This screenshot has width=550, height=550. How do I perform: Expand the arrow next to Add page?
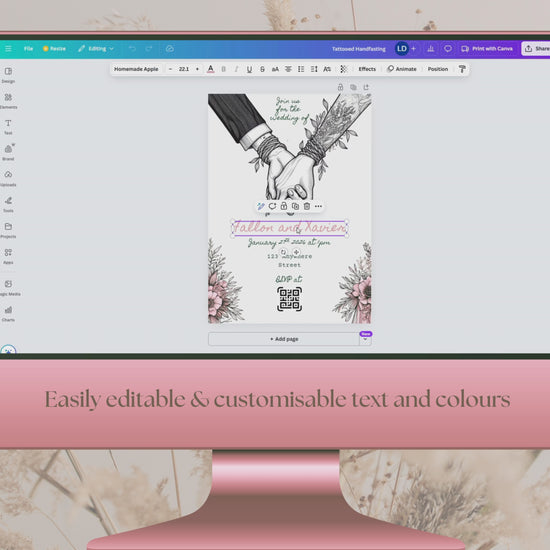365,340
